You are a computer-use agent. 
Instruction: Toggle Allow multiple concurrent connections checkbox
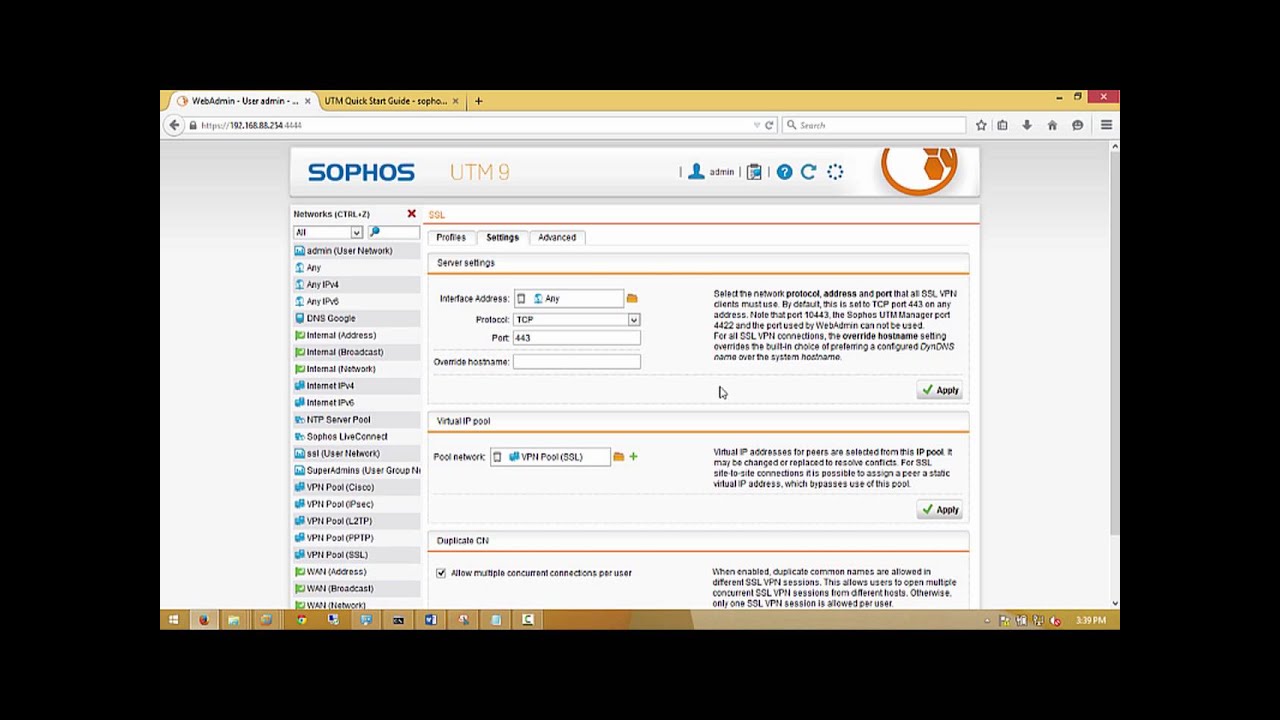[441, 573]
